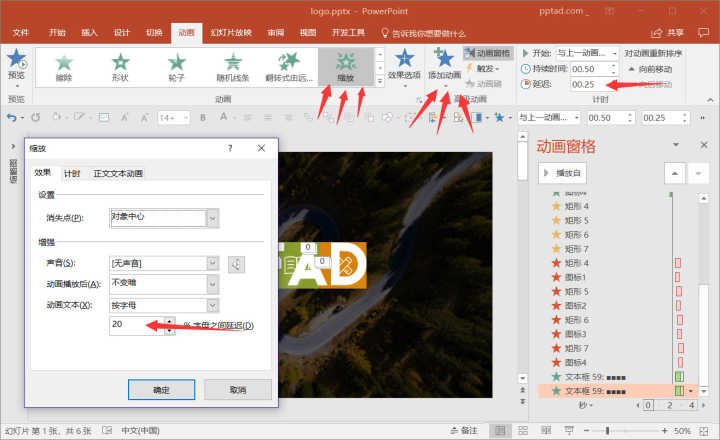720x440 pixels.
Task: Expand the slide thumbnail pane chevron
Action: (x=13, y=147)
